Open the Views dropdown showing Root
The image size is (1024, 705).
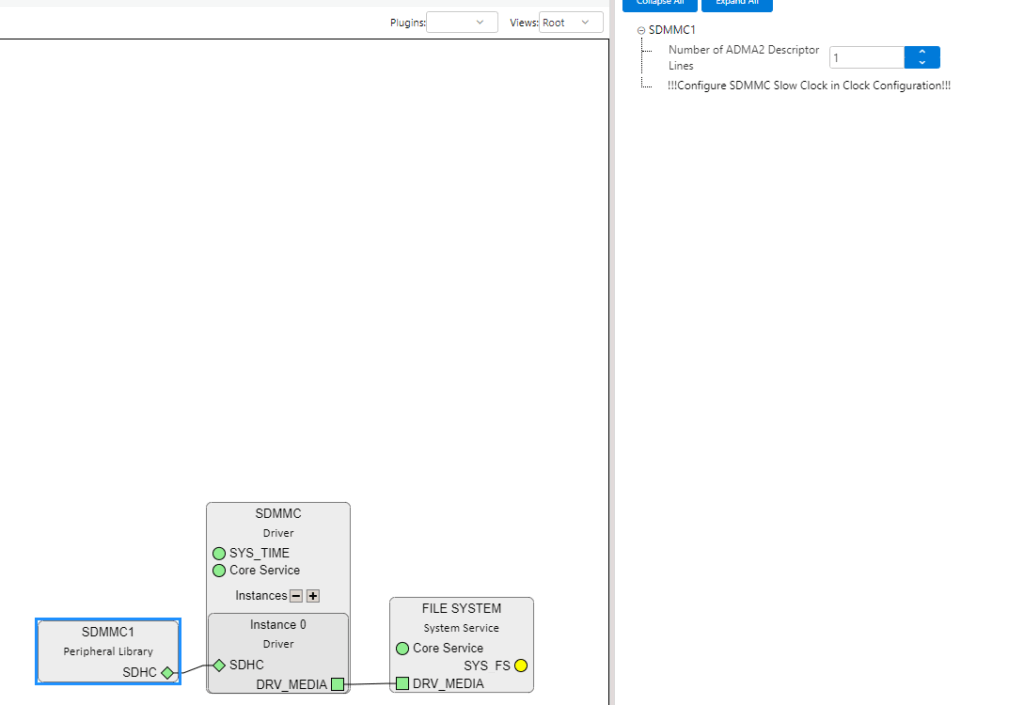click(571, 22)
